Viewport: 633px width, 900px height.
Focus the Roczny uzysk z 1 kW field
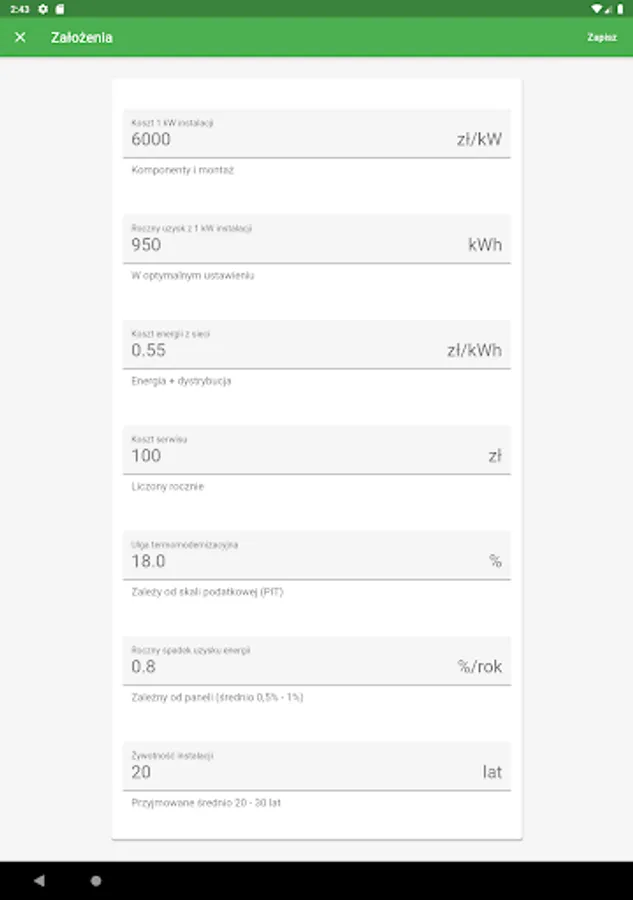coord(290,244)
